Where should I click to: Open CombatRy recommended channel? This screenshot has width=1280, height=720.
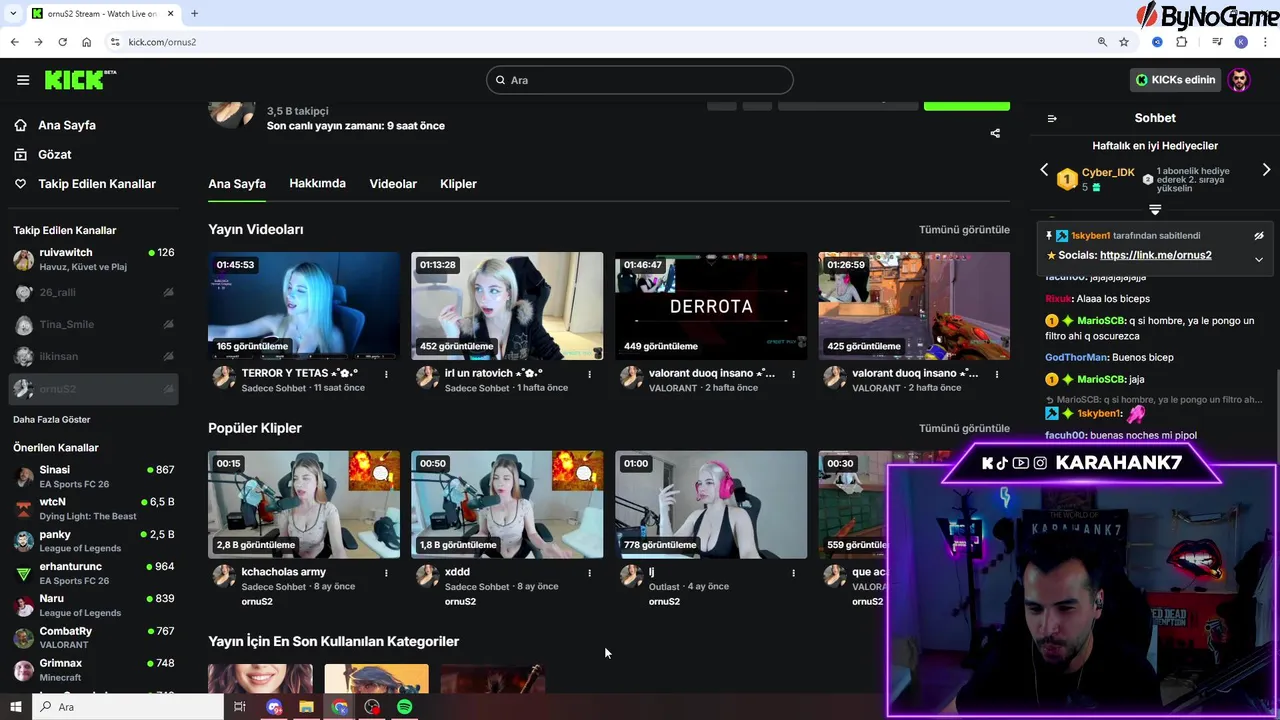(94, 638)
